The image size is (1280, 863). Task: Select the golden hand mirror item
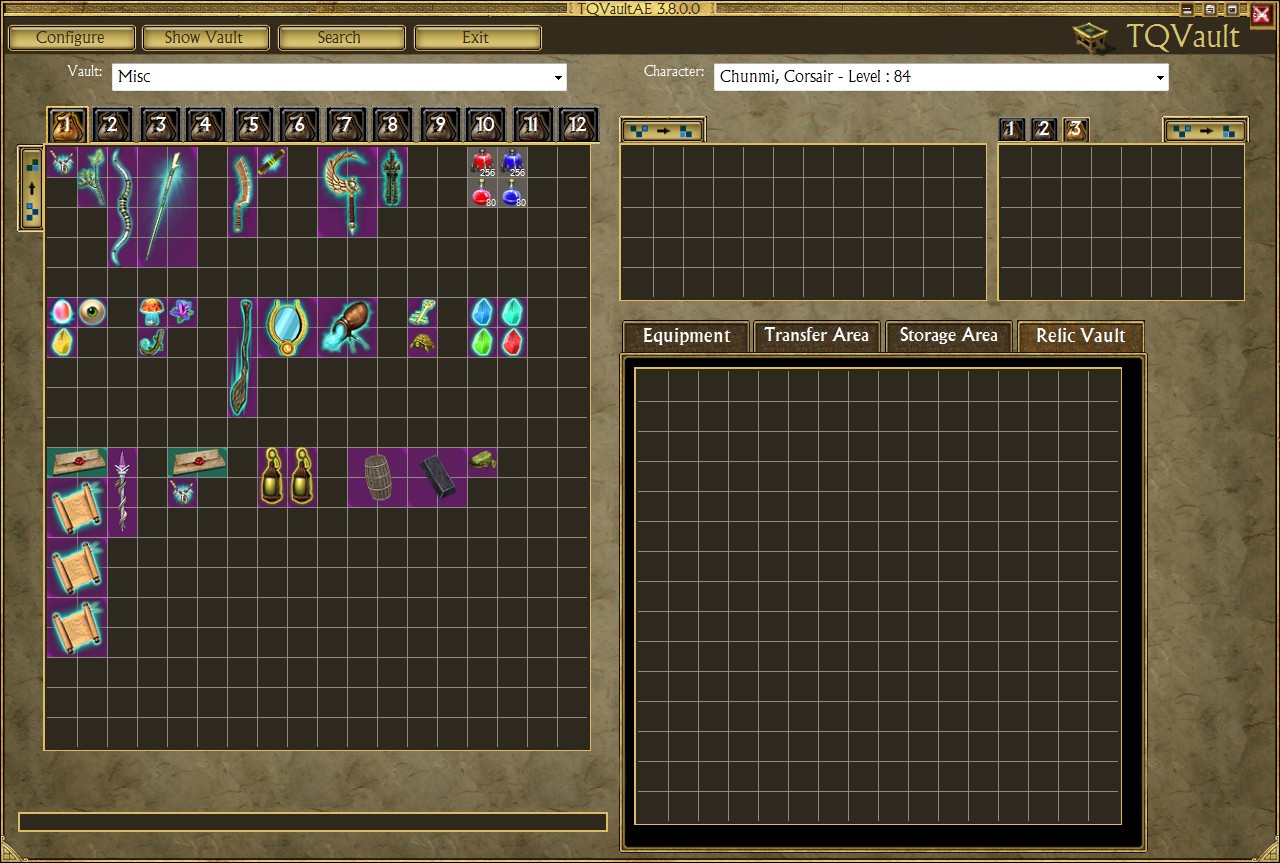click(x=287, y=327)
